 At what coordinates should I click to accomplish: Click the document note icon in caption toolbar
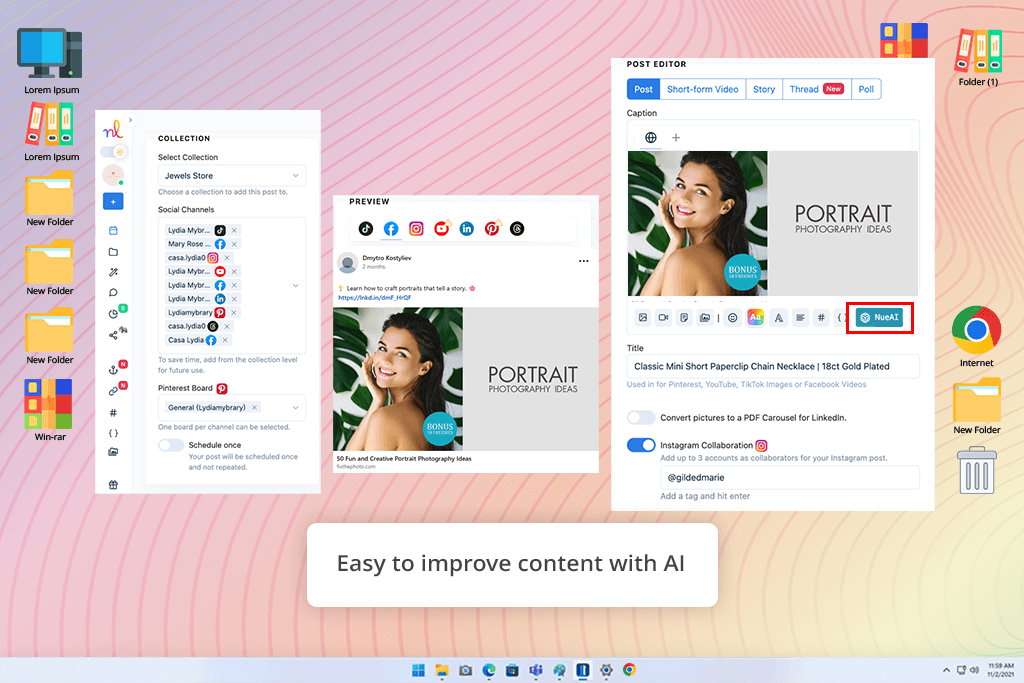coord(684,318)
